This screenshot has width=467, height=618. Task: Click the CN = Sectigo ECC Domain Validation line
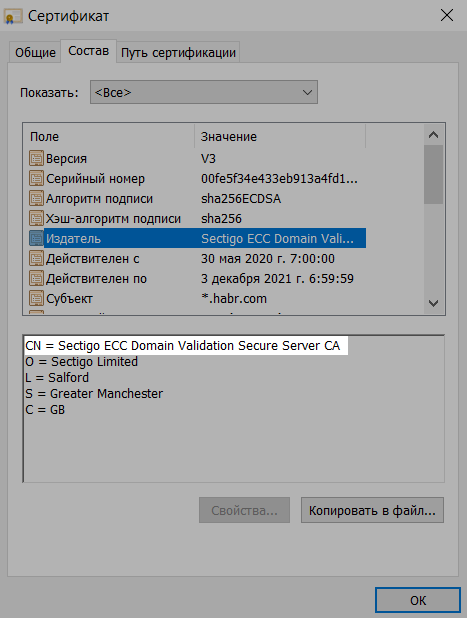pyautogui.click(x=182, y=346)
